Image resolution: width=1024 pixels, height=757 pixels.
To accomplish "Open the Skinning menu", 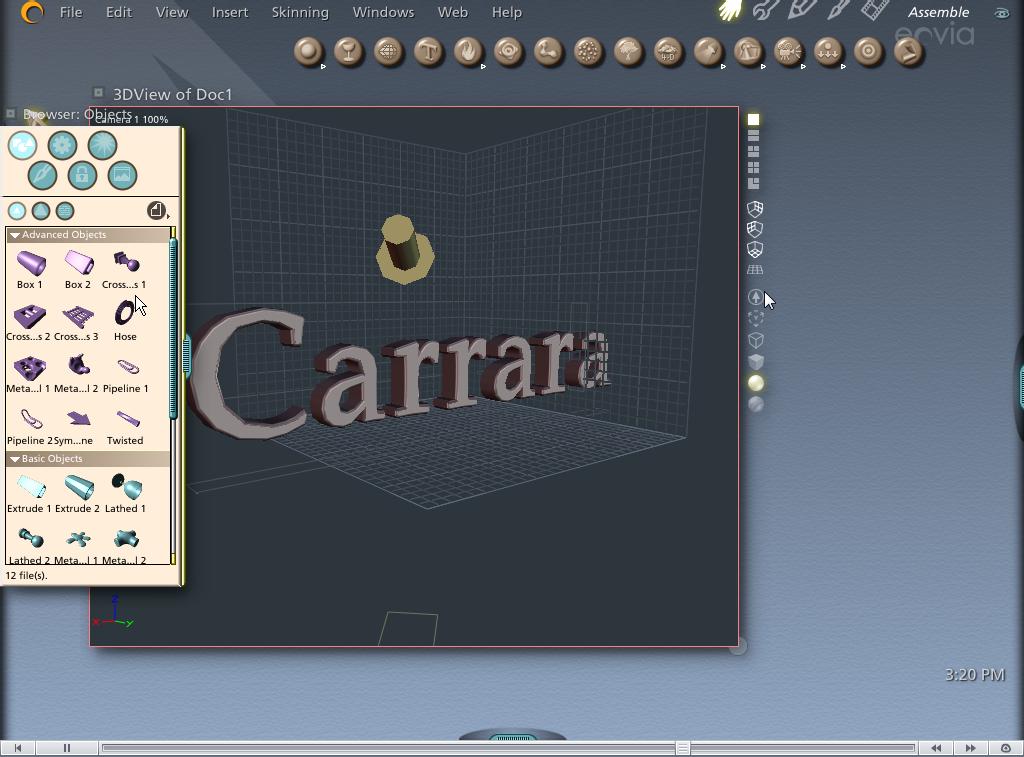I will (x=300, y=12).
